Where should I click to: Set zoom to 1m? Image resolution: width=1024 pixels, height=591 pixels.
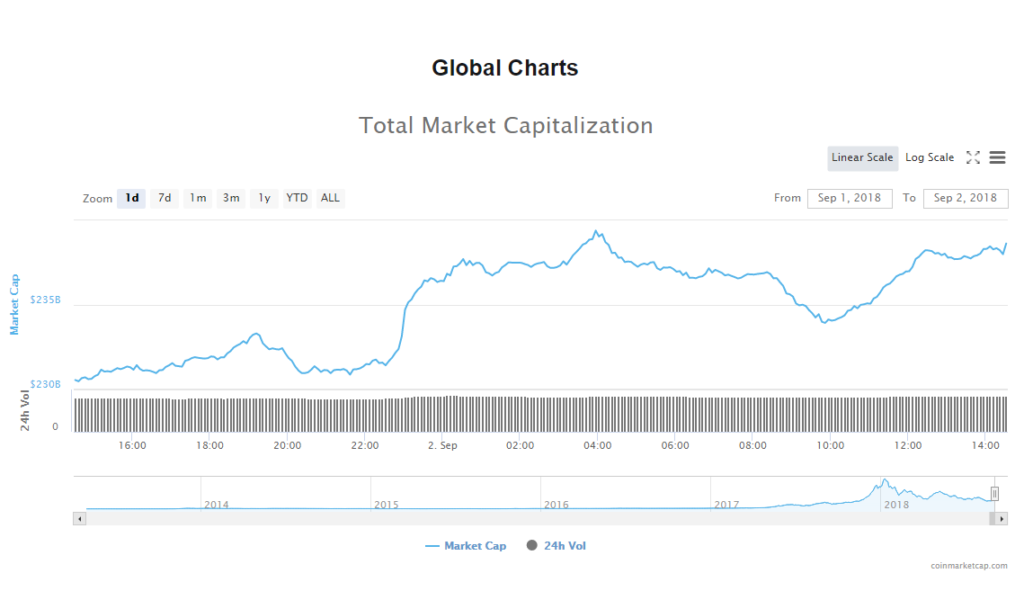tap(198, 198)
